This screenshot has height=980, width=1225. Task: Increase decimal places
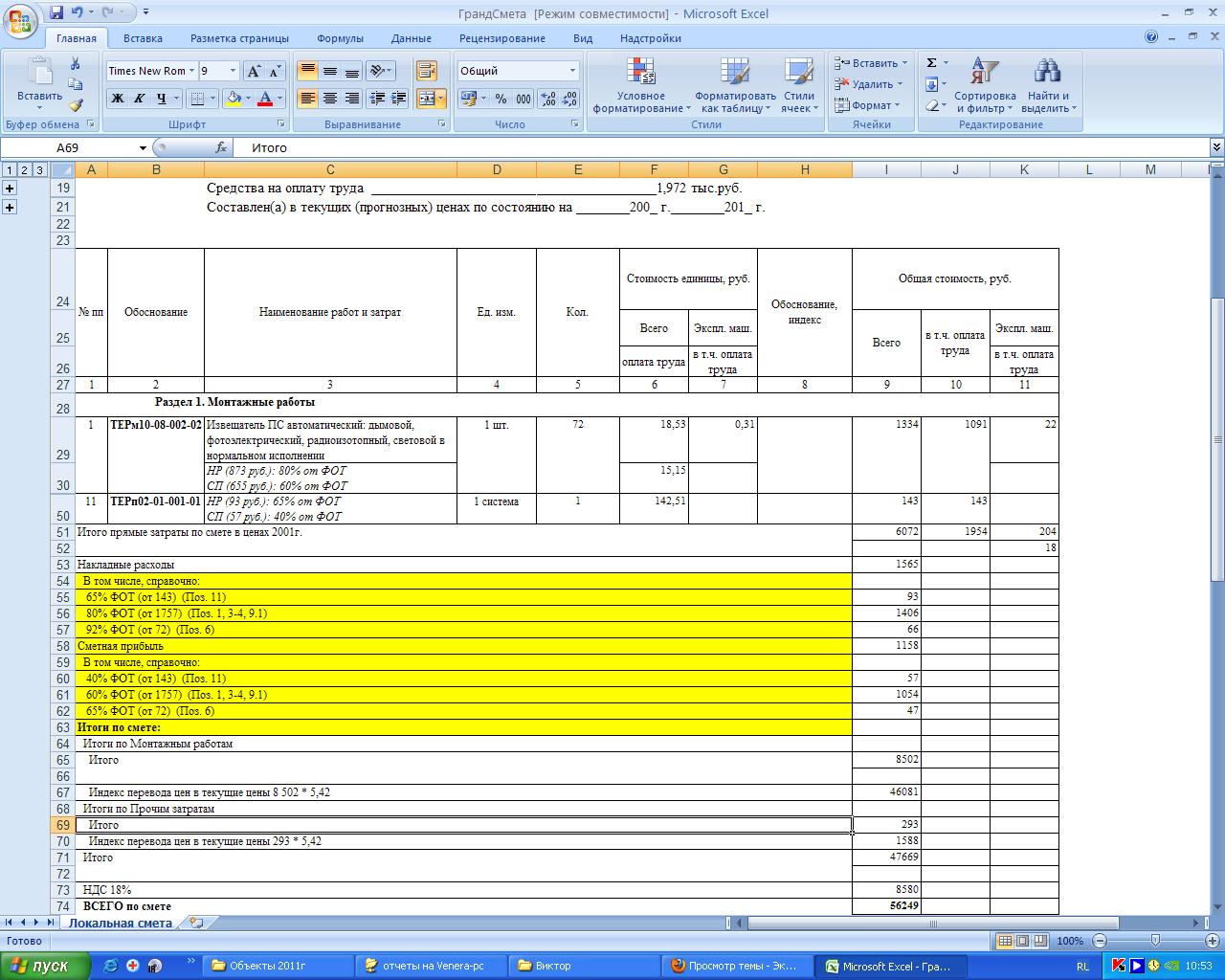pyautogui.click(x=548, y=98)
